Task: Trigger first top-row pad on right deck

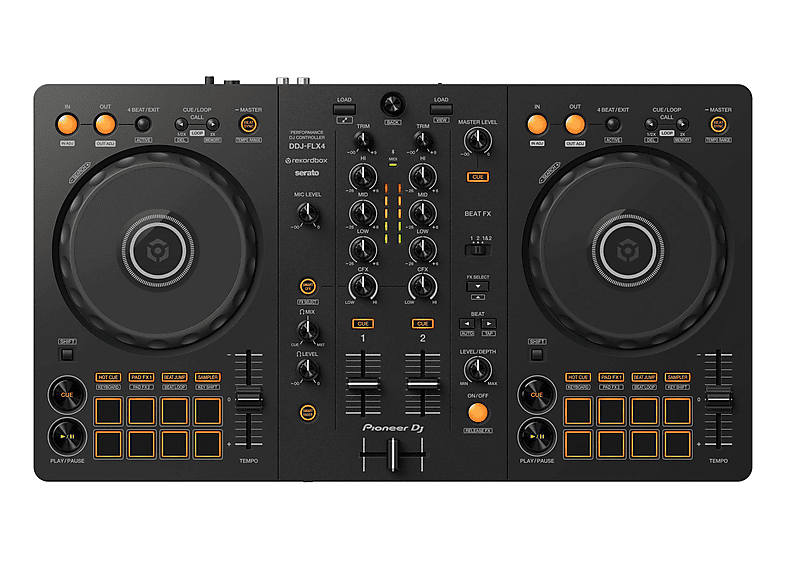Action: [578, 411]
